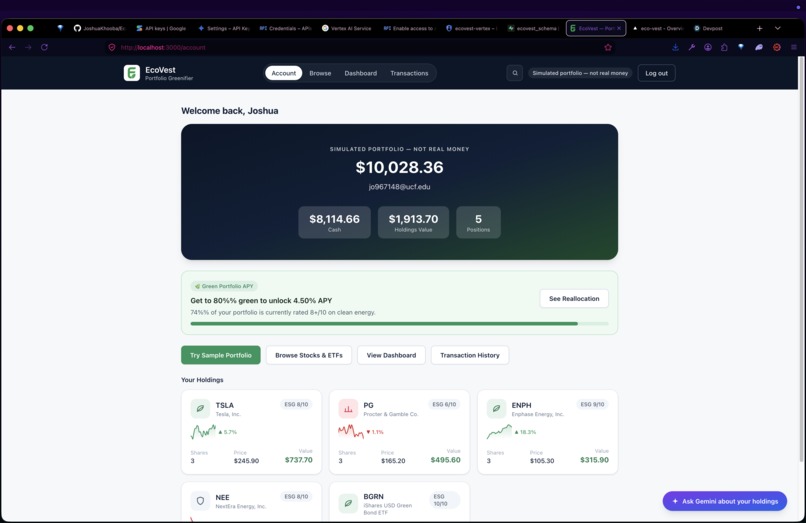Open a new browser tab with plus
This screenshot has width=806, height=523.
click(759, 28)
